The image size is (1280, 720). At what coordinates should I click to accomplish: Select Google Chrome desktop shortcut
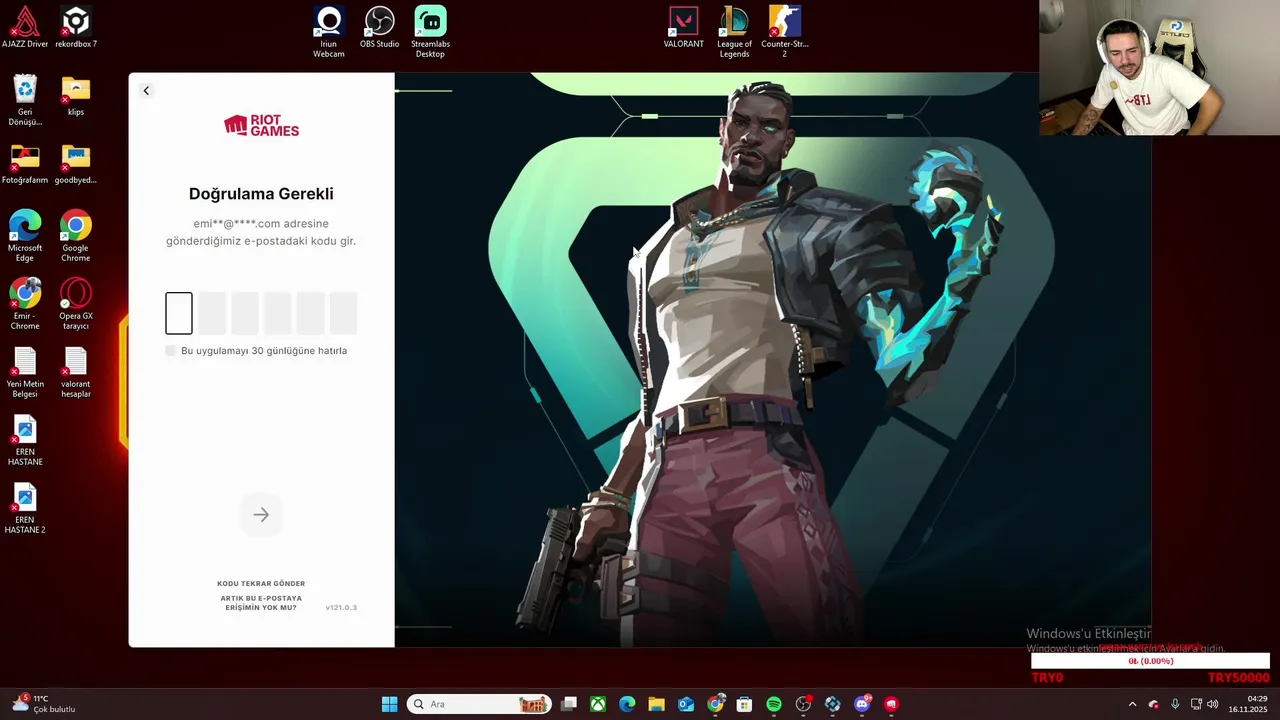point(76,236)
